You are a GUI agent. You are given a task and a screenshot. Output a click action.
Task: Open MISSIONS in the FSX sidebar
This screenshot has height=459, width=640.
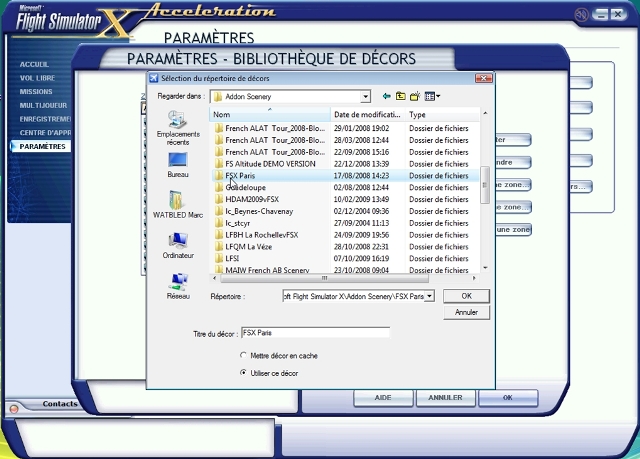36,92
